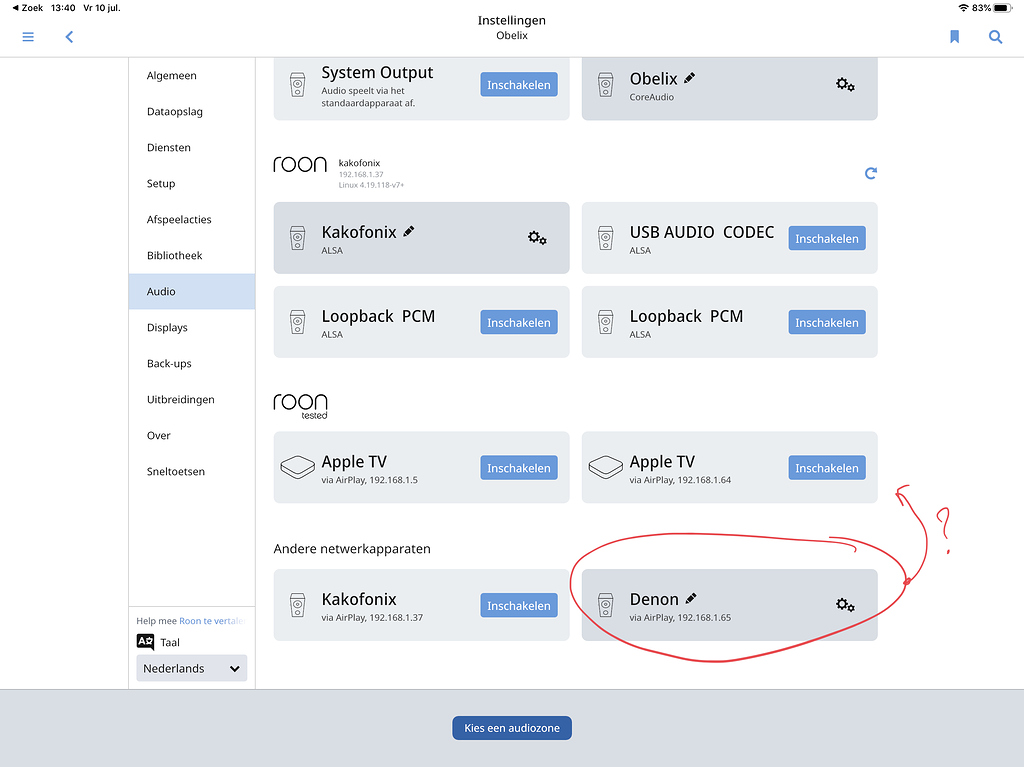1024x767 pixels.
Task: Open settings gear for Kakofonix ALSA zone
Action: (537, 238)
